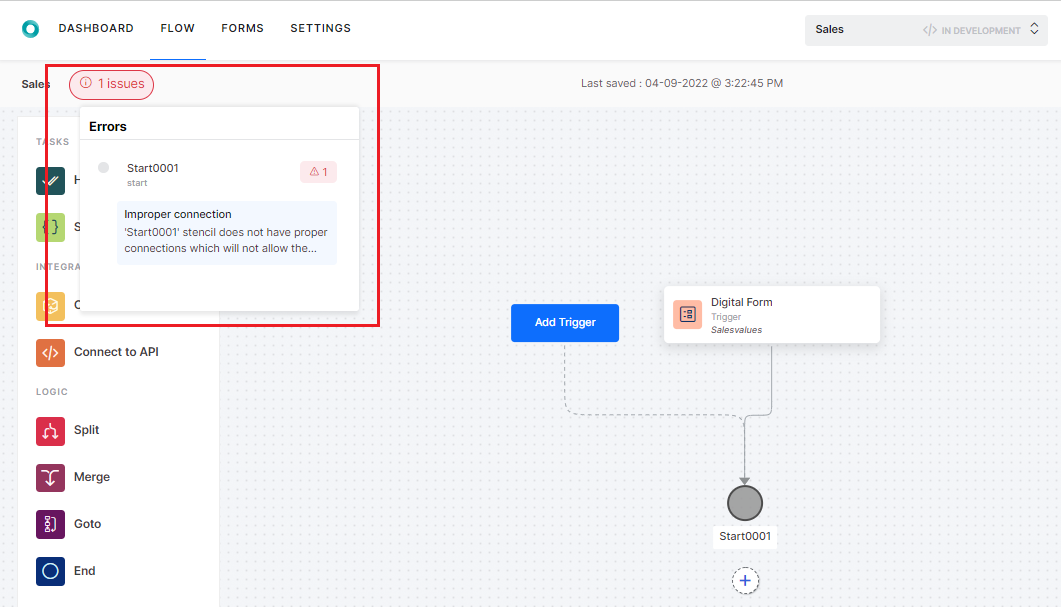Image resolution: width=1061 pixels, height=607 pixels.
Task: Select the End stencil icon
Action: pyautogui.click(x=50, y=570)
